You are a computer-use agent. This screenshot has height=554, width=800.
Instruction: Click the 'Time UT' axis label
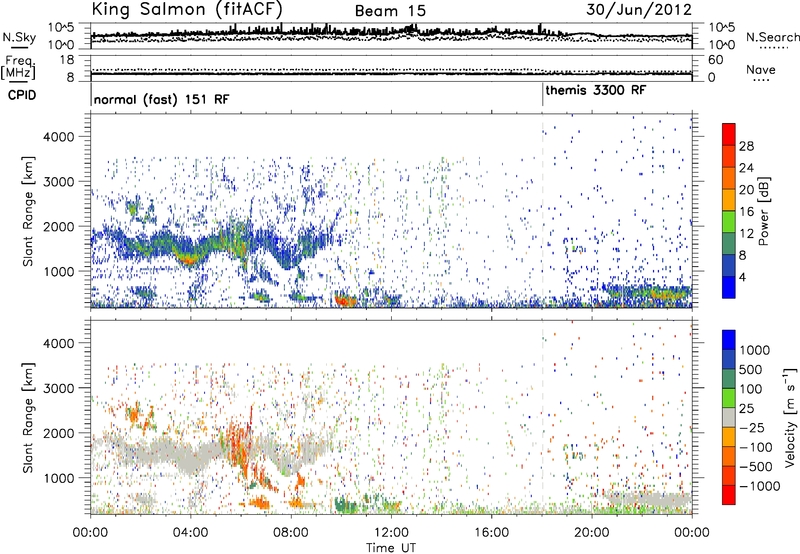(x=391, y=548)
